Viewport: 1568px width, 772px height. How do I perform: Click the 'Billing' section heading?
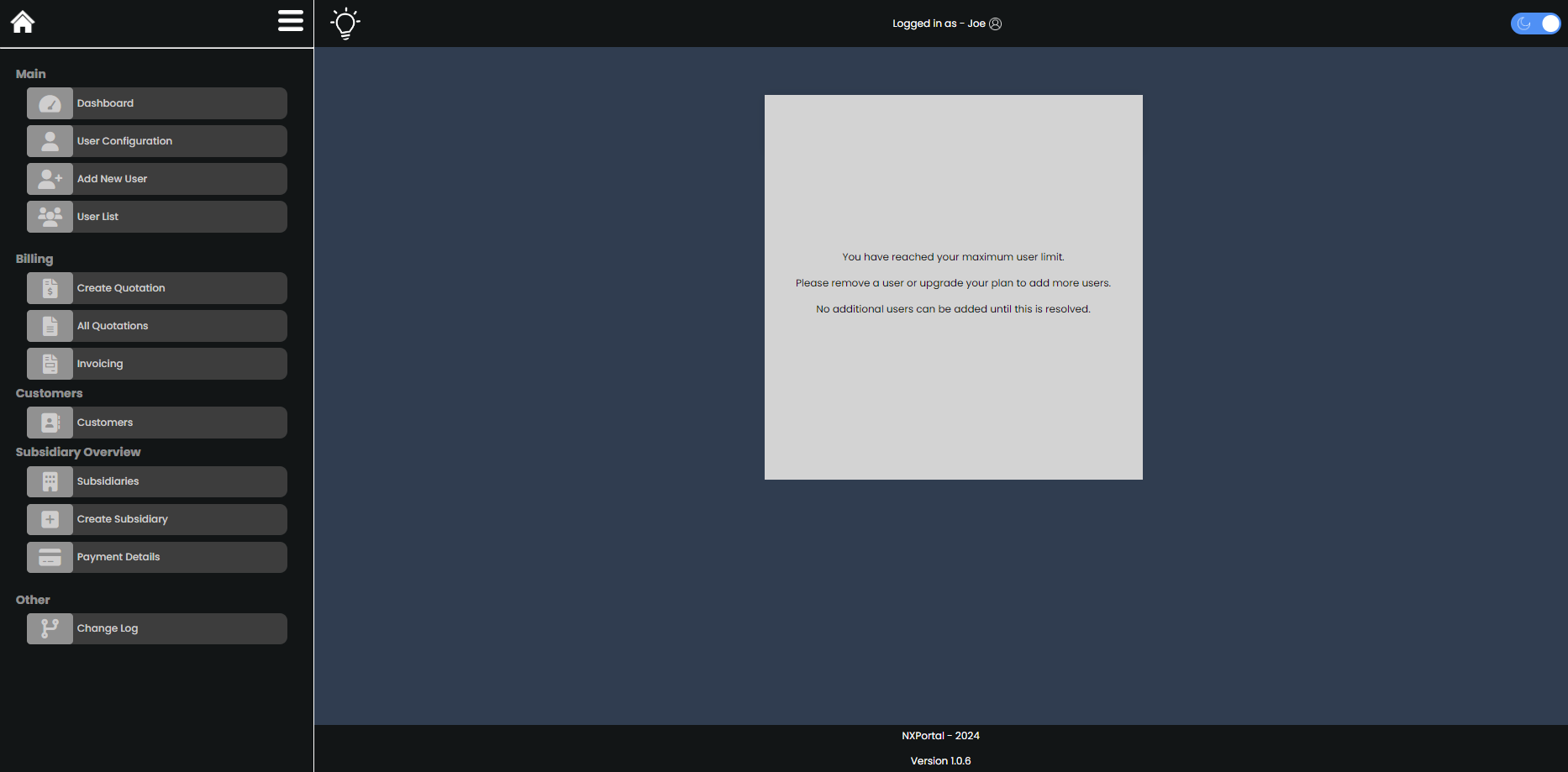[x=34, y=259]
